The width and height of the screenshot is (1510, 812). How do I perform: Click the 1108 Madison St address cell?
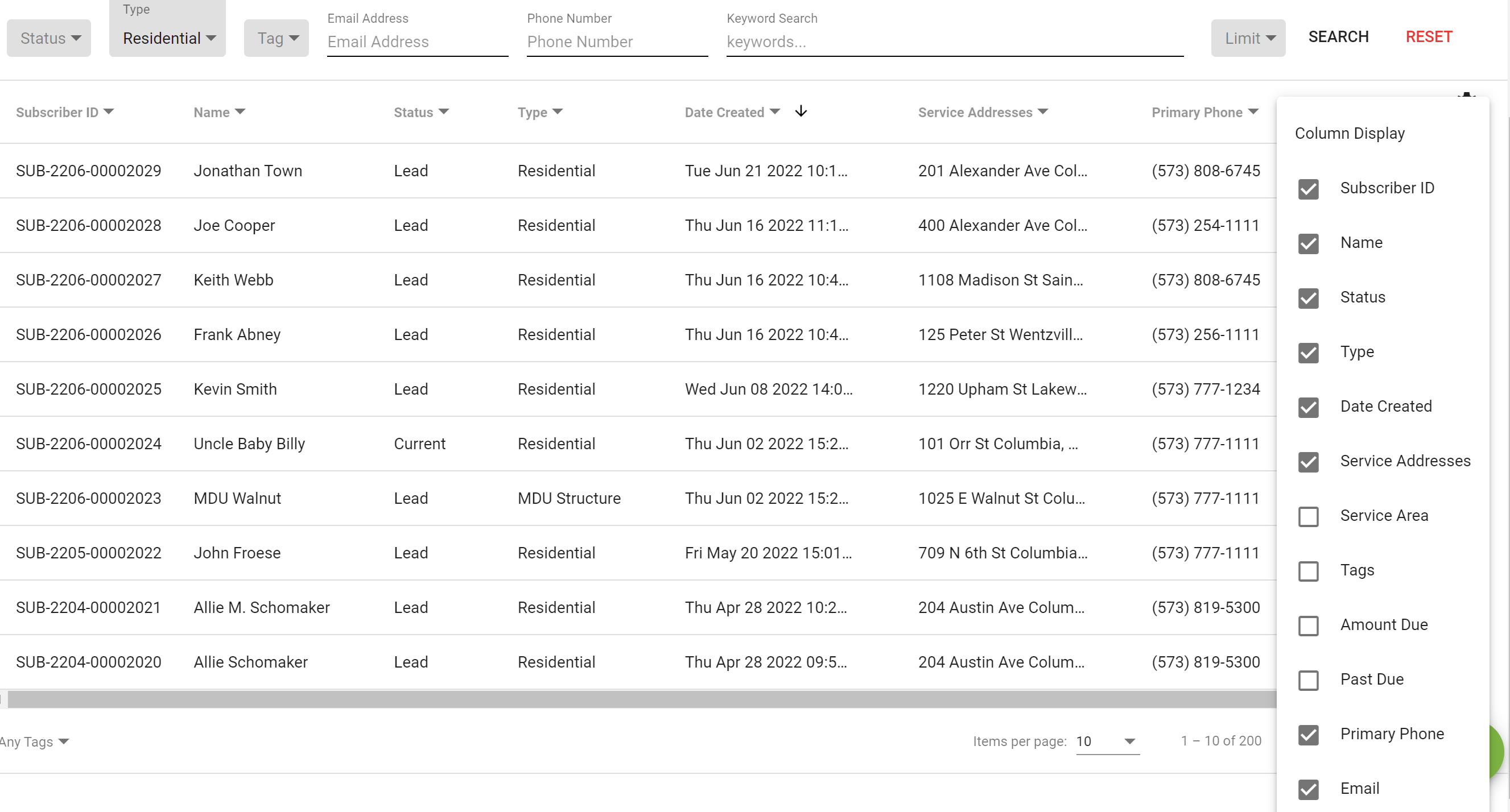click(1000, 279)
